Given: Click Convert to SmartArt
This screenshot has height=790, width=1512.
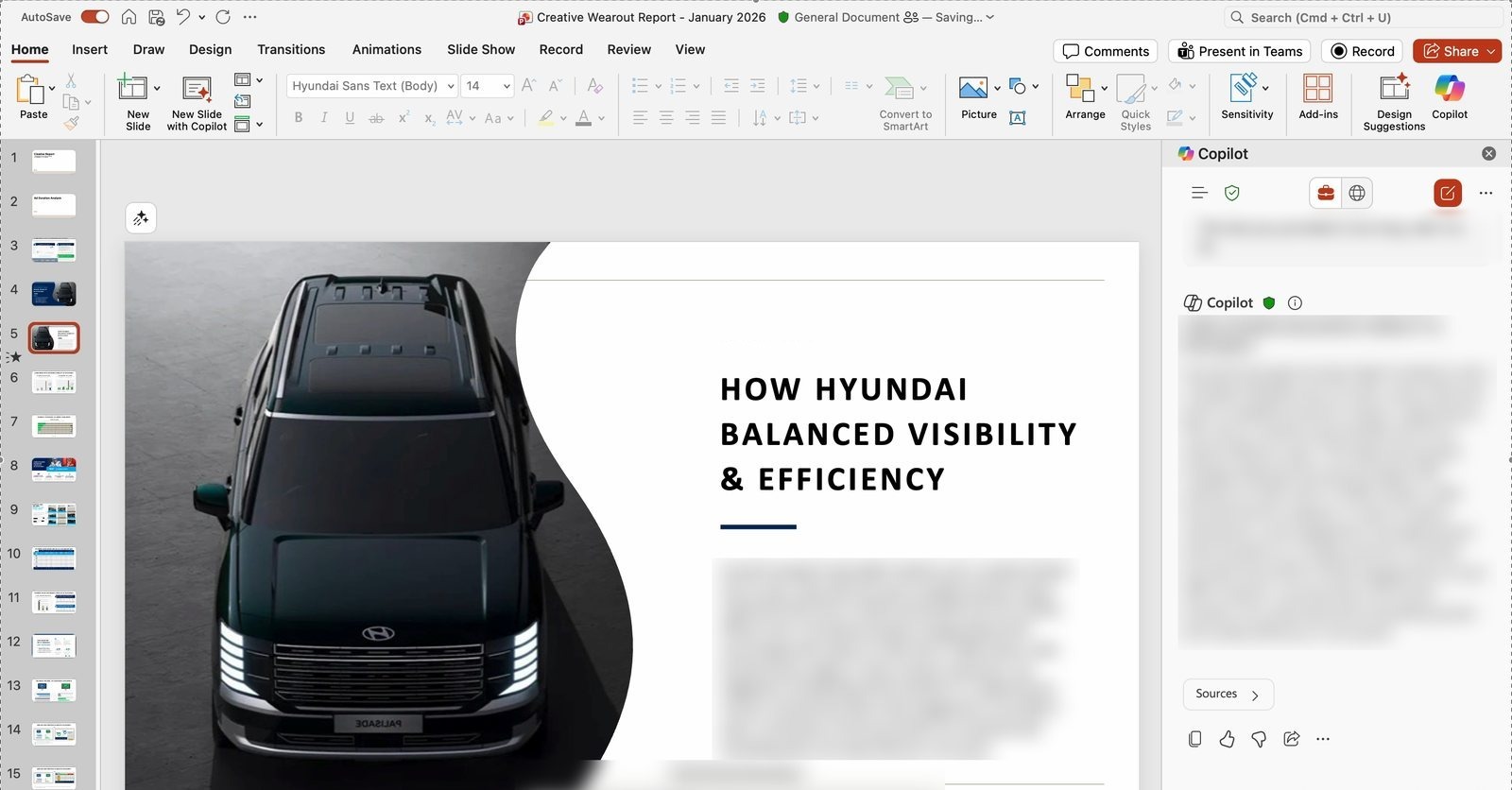Looking at the screenshot, I should [905, 103].
